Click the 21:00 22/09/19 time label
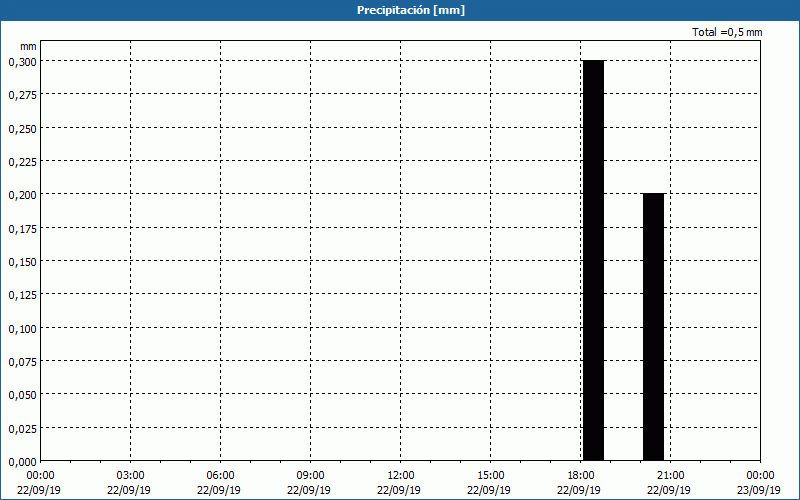This screenshot has height=500, width=800. pos(669,483)
